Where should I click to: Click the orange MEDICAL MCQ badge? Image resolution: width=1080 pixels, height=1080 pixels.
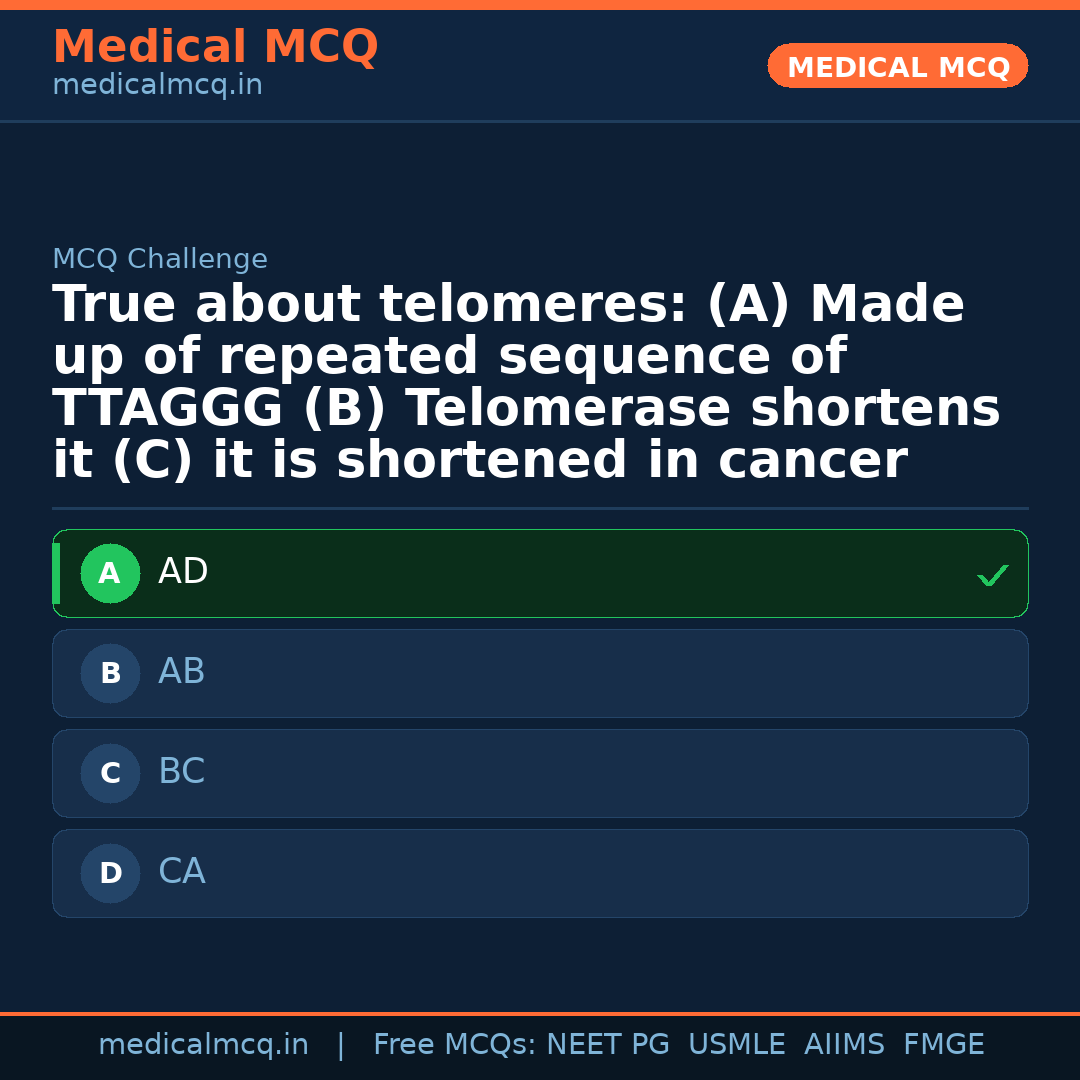(897, 66)
